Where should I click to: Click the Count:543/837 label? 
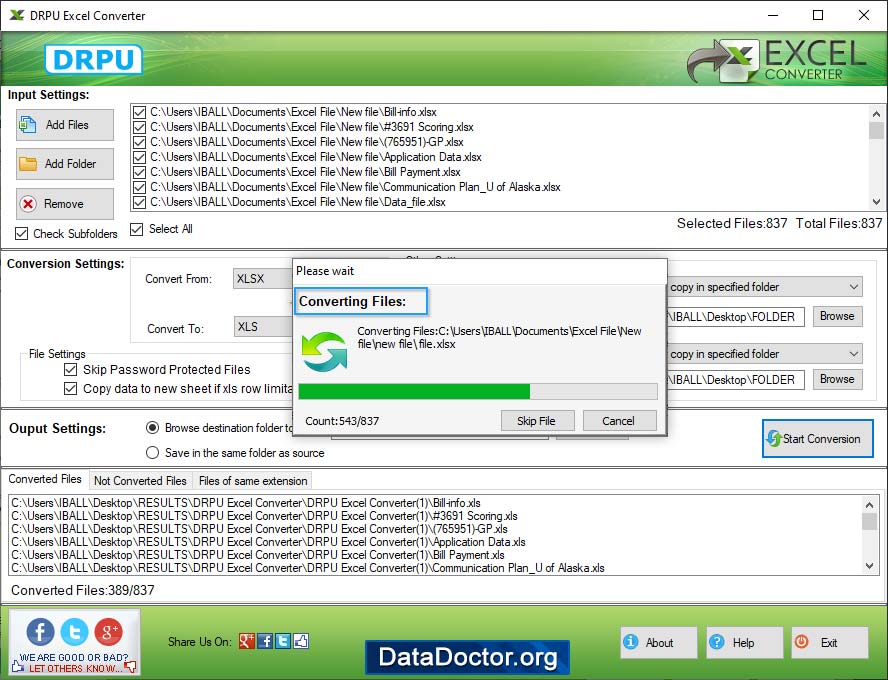click(x=342, y=421)
